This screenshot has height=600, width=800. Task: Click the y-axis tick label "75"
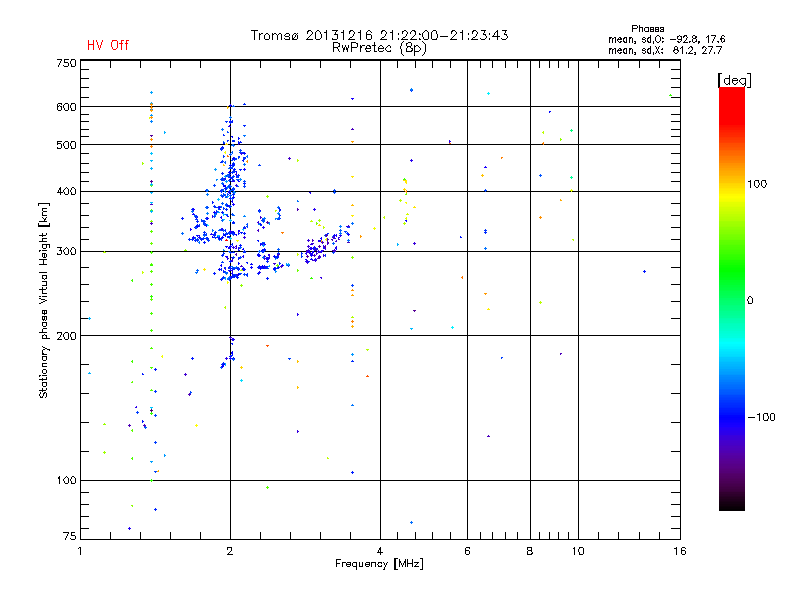click(x=70, y=536)
